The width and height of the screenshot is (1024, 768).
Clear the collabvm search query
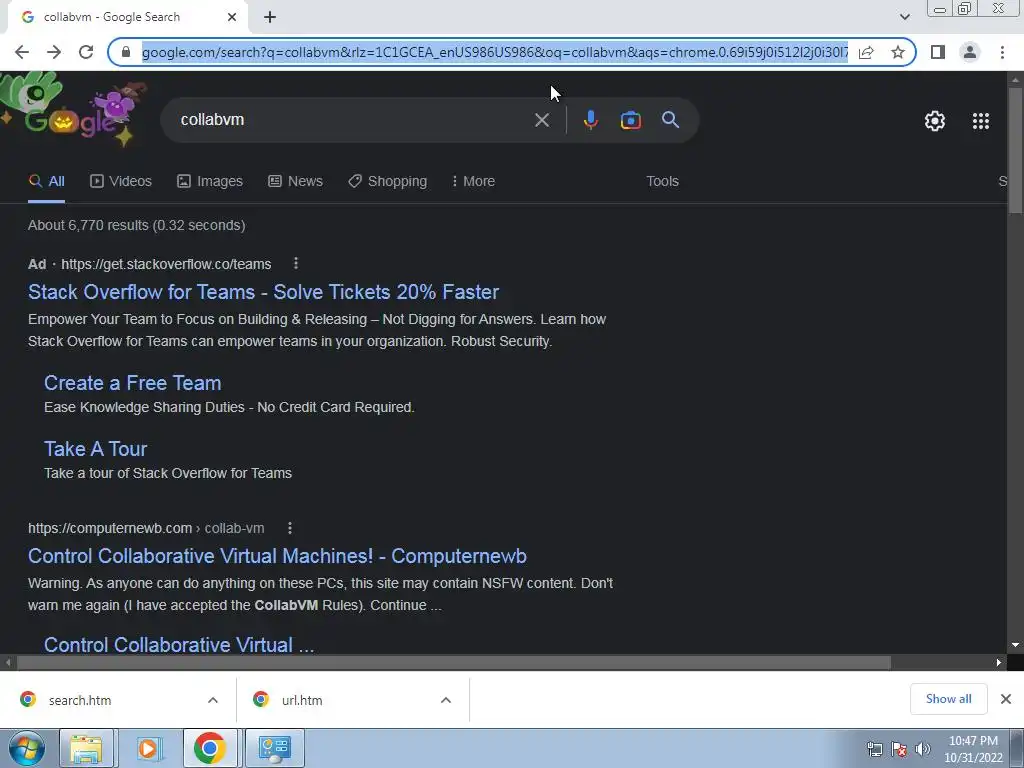(x=541, y=120)
